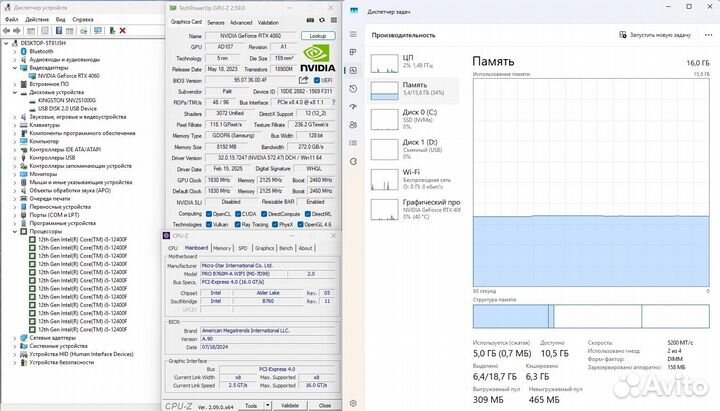Viewport: 720px width, 411px height.
Task: Switch to the SPD tab in CPU-Z
Action: coord(243,248)
